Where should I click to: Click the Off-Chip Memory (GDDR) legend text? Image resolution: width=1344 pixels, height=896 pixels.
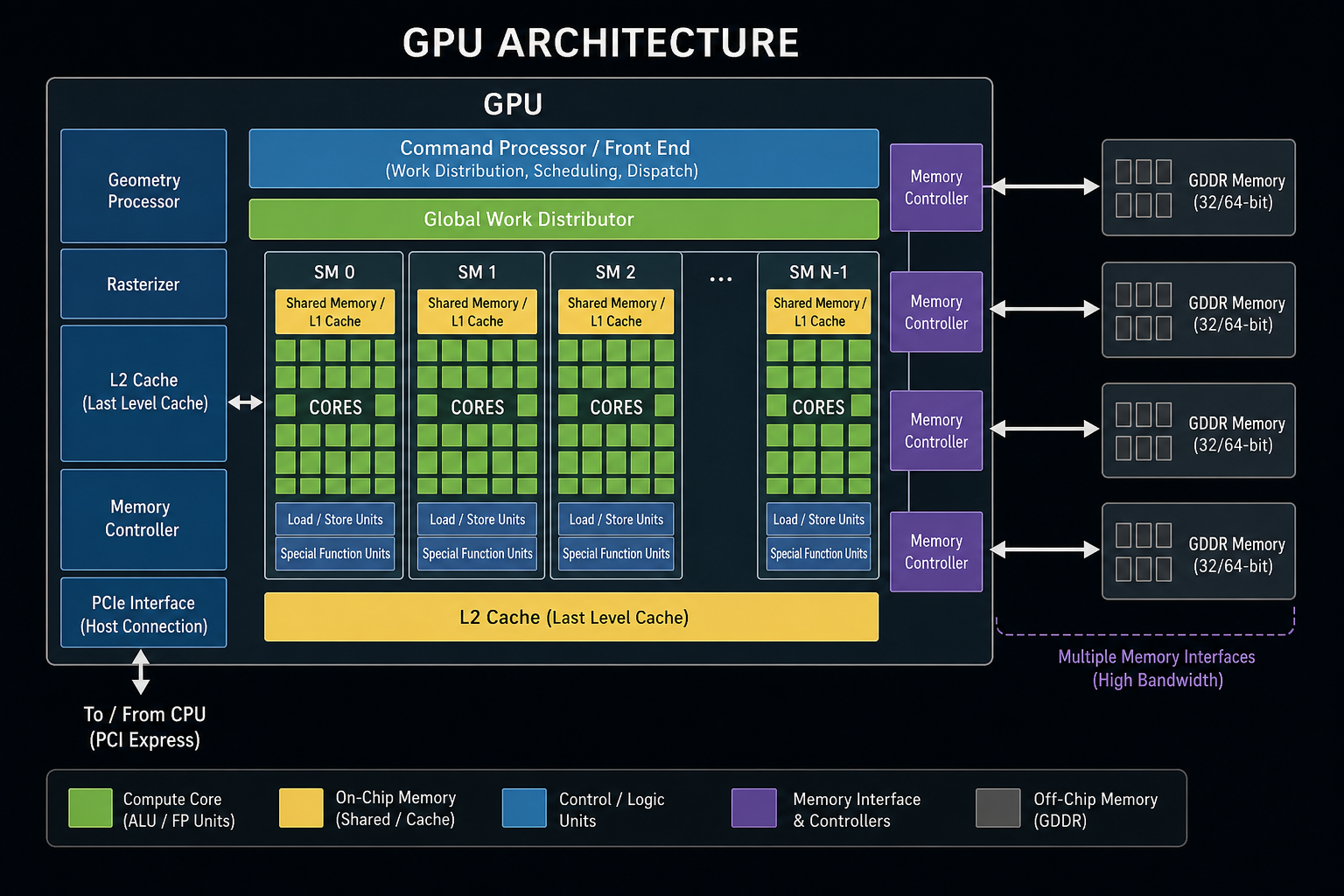tap(1095, 809)
